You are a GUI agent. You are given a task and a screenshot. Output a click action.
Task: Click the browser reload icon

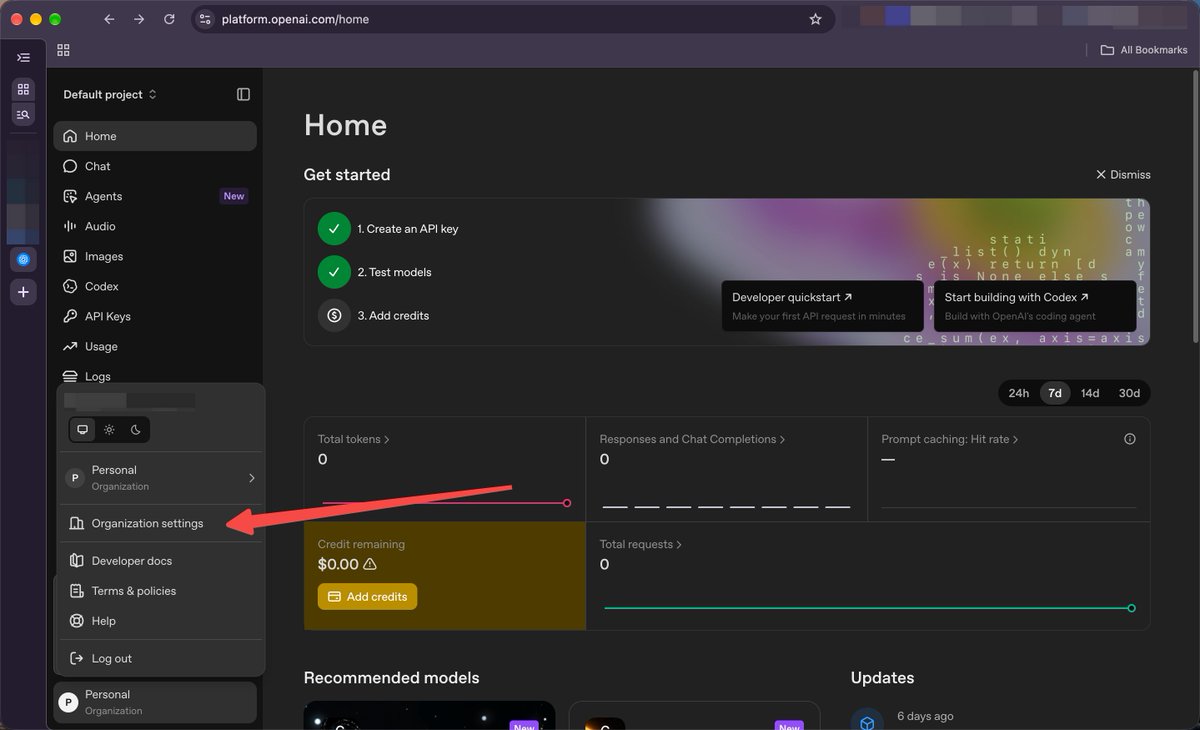click(x=169, y=19)
